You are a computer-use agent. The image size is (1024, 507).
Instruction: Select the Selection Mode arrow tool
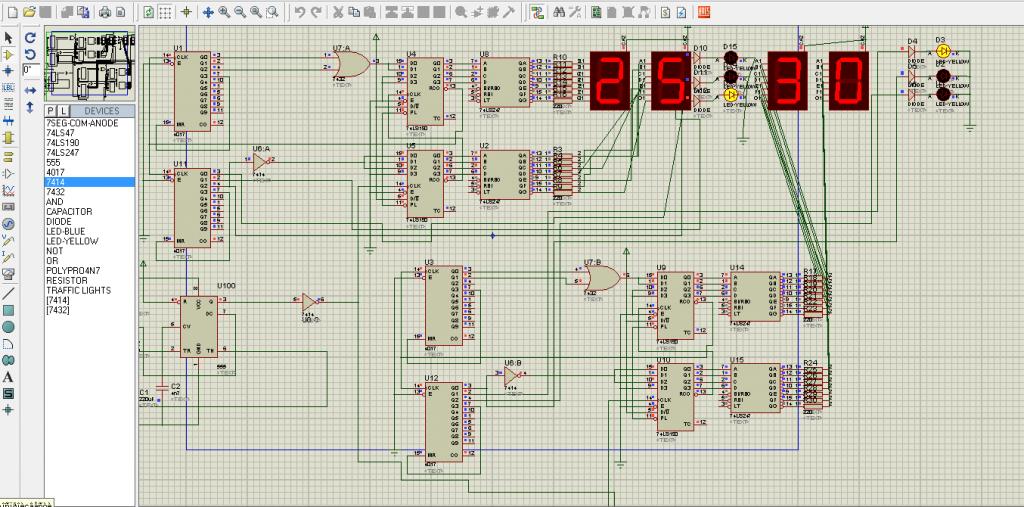tap(8, 37)
